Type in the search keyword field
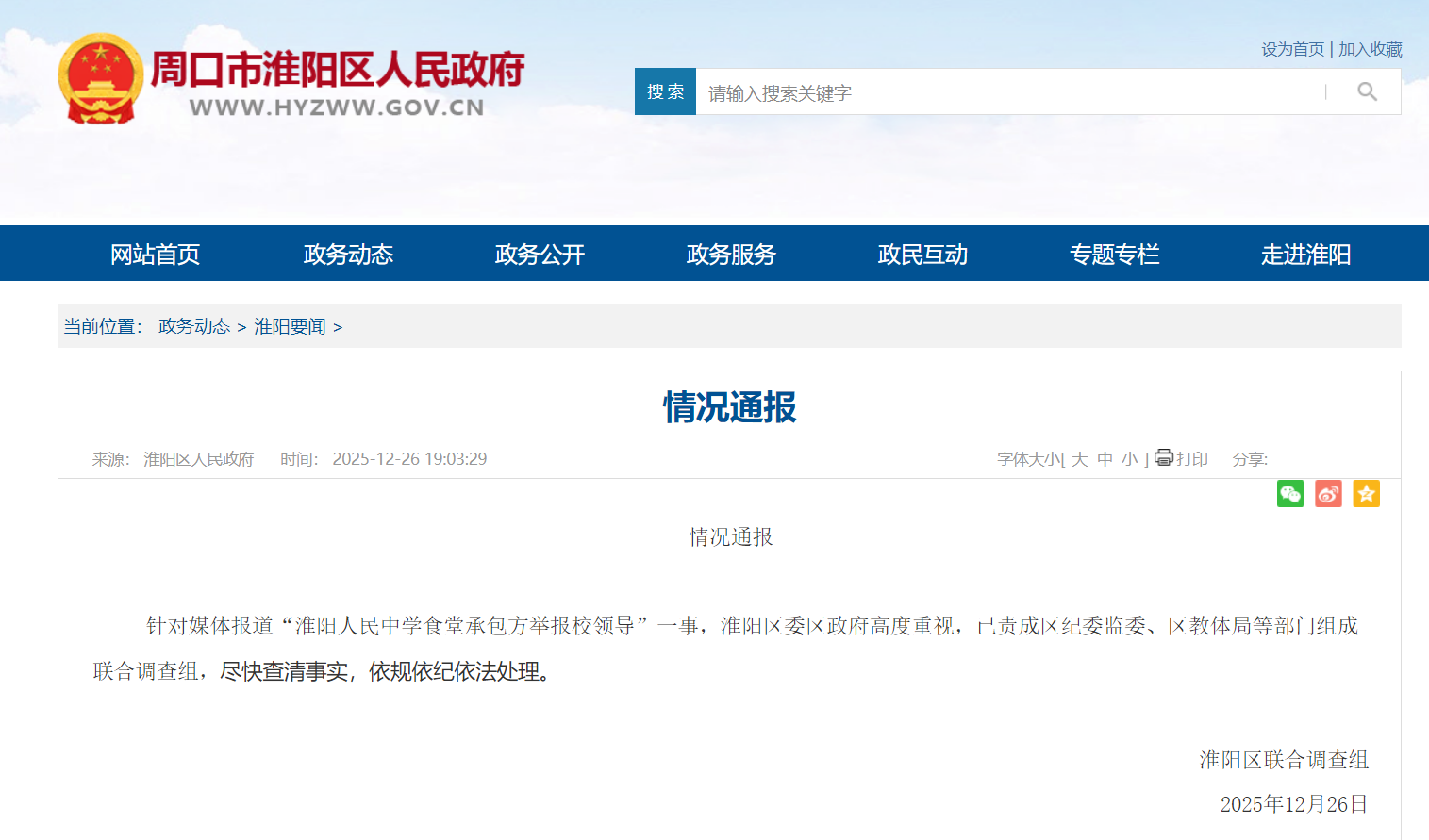Image resolution: width=1429 pixels, height=840 pixels. pos(1009,92)
